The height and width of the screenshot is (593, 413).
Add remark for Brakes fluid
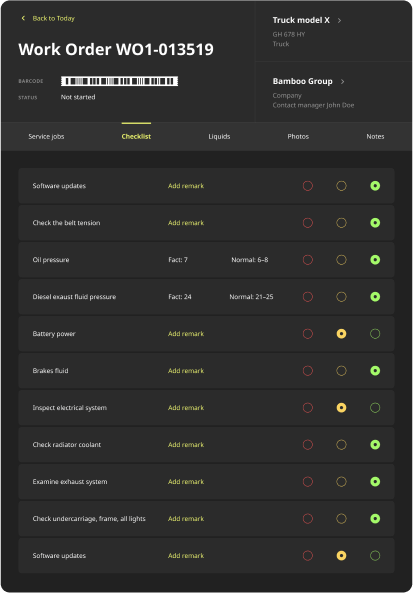click(x=186, y=371)
